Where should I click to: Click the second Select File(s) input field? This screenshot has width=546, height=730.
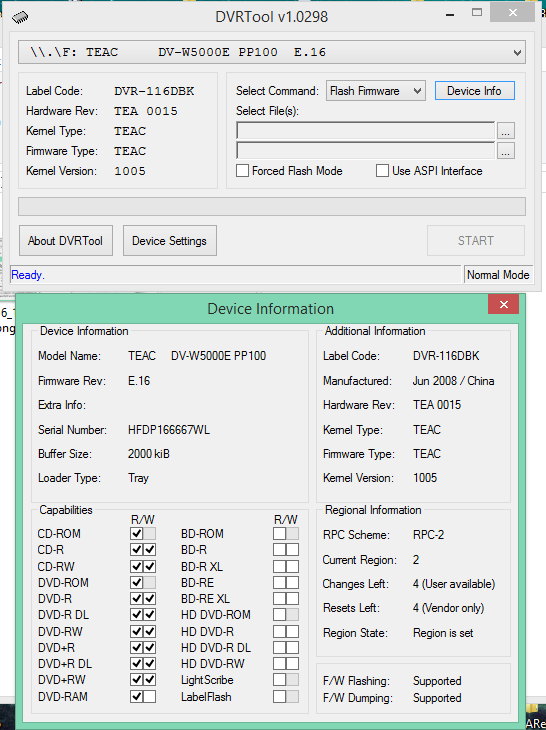[x=365, y=151]
